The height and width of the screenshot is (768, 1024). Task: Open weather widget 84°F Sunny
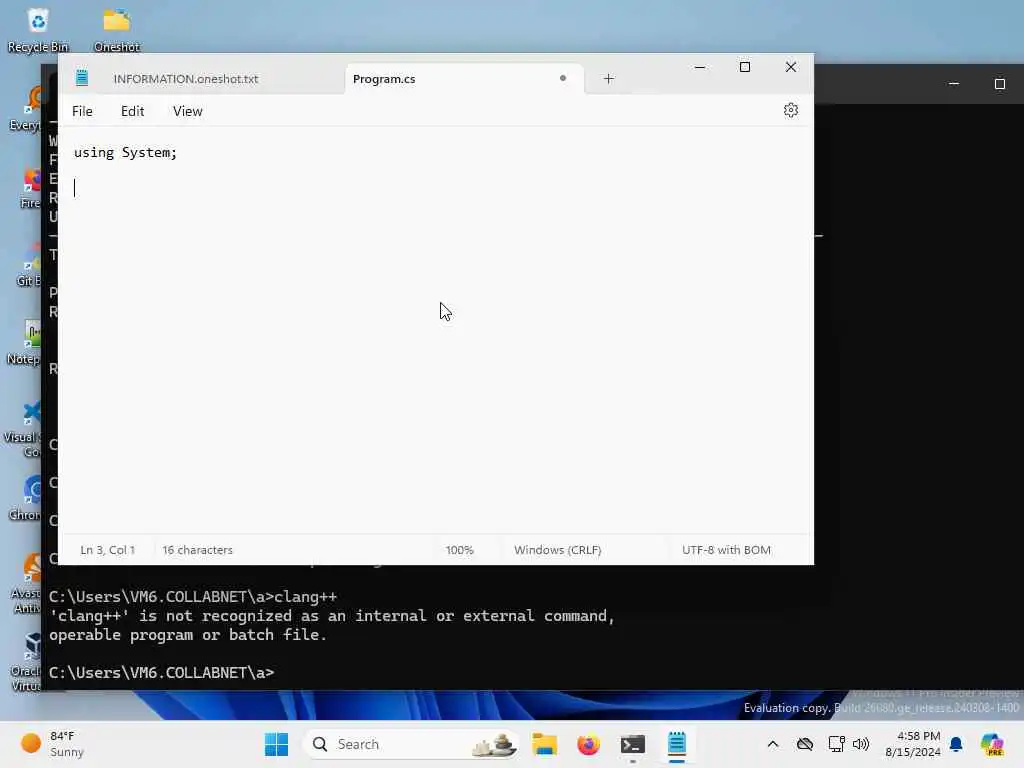point(52,744)
